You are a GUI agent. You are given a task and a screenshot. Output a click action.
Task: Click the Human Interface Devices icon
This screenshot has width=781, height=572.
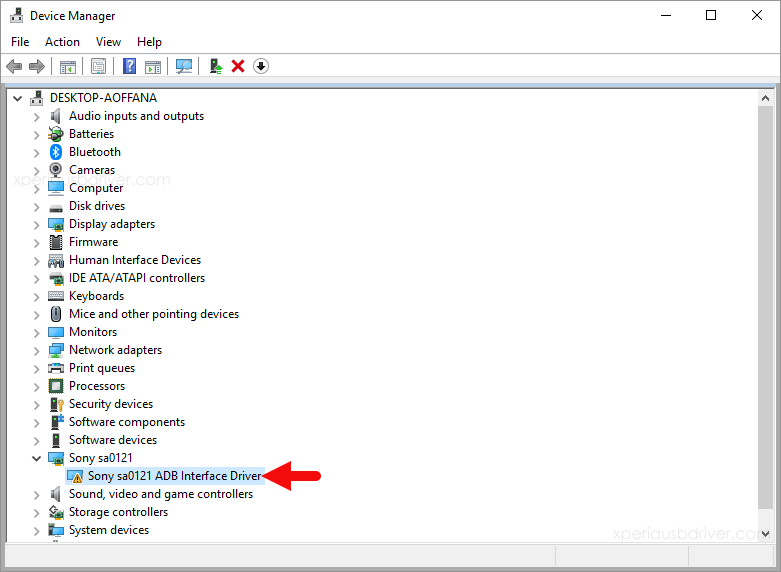tap(56, 260)
